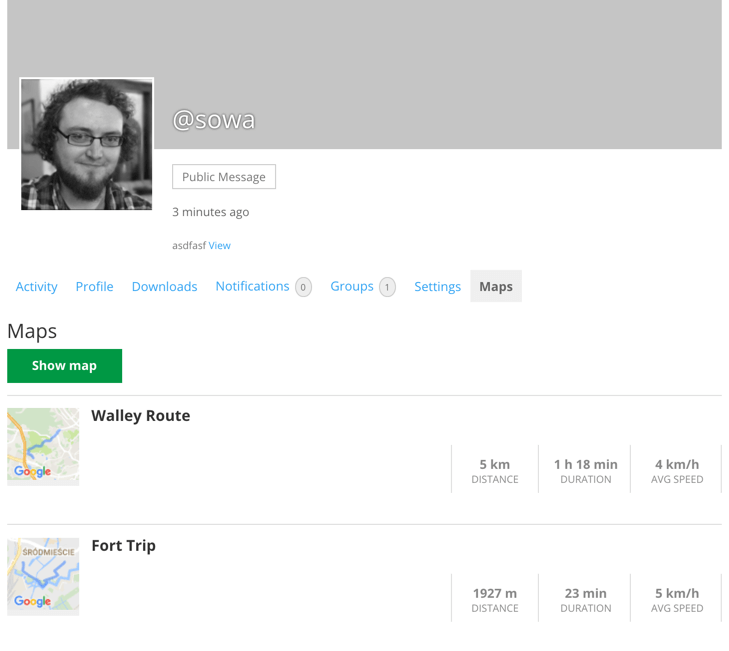Open the Fort Trip title link
Image resolution: width=729 pixels, height=651 pixels.
click(123, 546)
